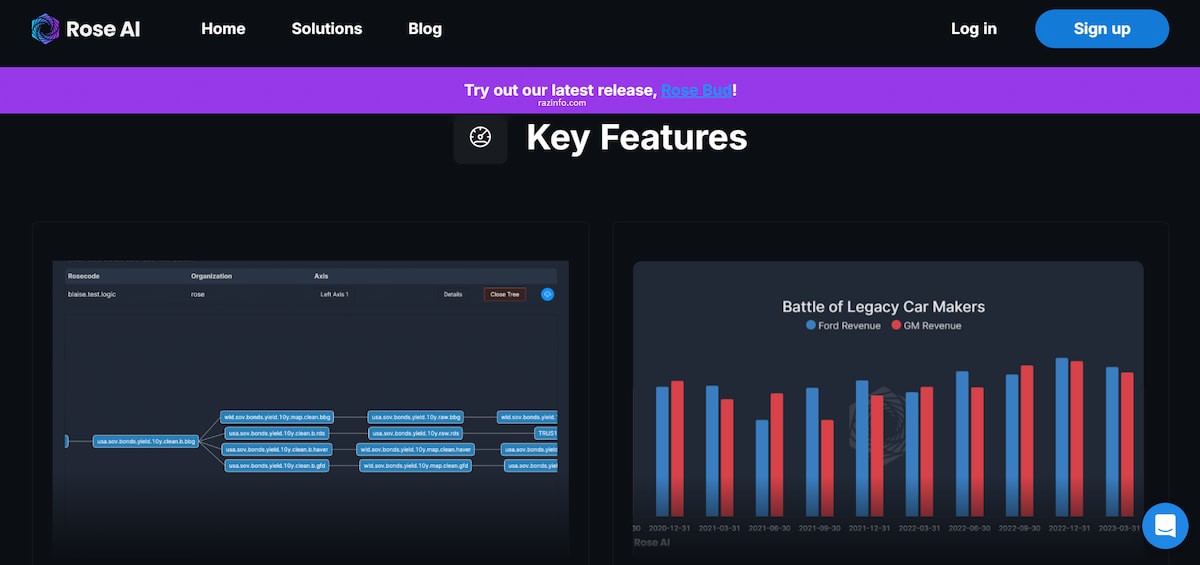Click the Axis column header
Viewport: 1200px width, 565px height.
[321, 276]
